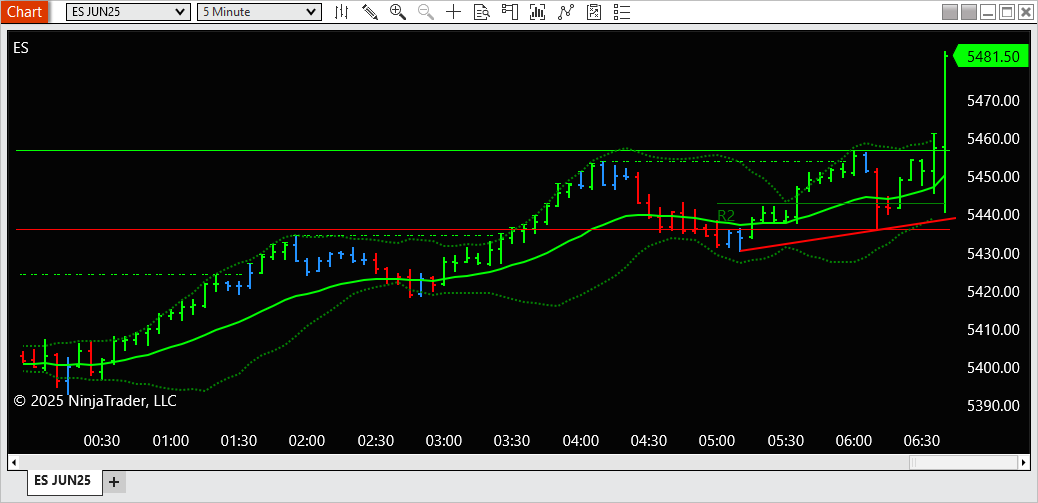Click the 03:00 time axis label
Viewport: 1038px width, 503px height.
pos(444,441)
